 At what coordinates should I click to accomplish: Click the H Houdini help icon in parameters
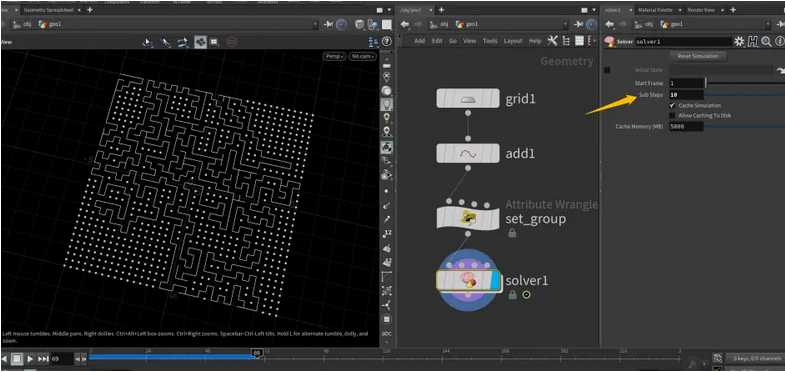pyautogui.click(x=753, y=42)
